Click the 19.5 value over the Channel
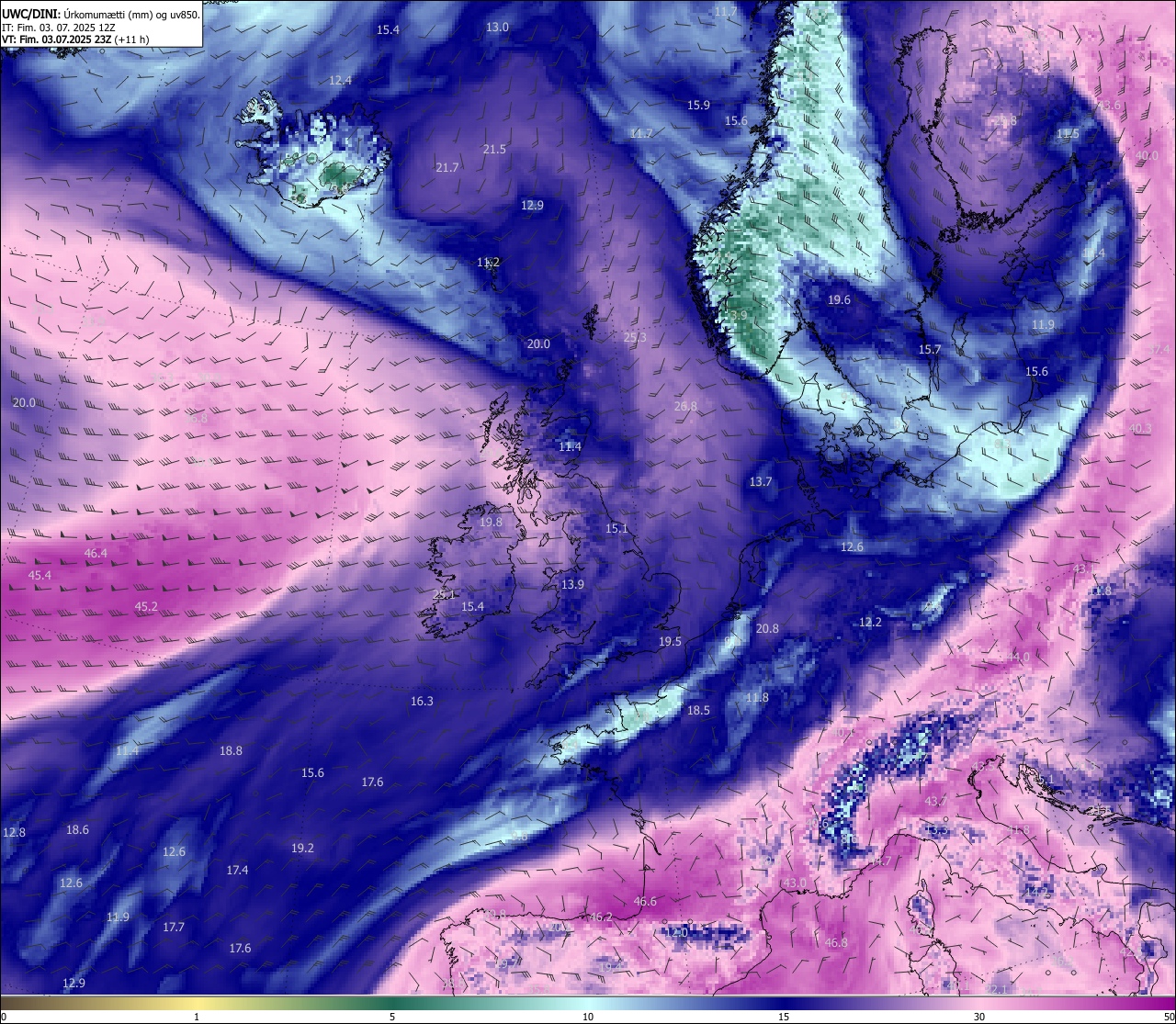 670,642
